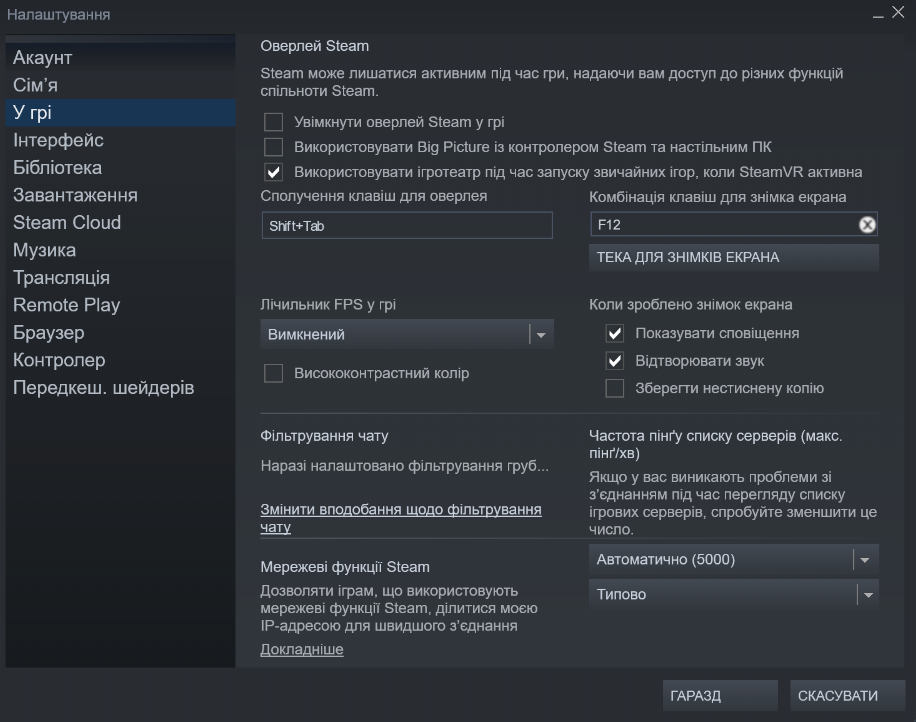This screenshot has height=722, width=916.
Task: Confirm settings with the ГАРАЗД button
Action: coord(719,696)
